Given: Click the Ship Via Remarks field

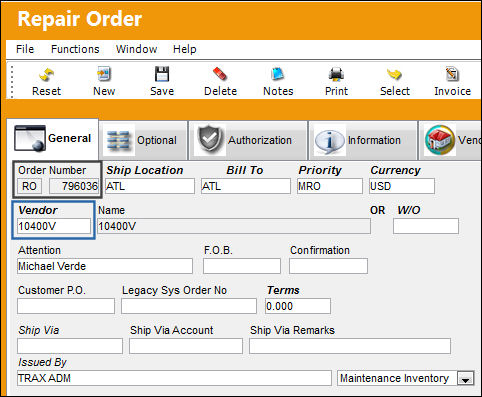Looking at the screenshot, I should click(350, 346).
